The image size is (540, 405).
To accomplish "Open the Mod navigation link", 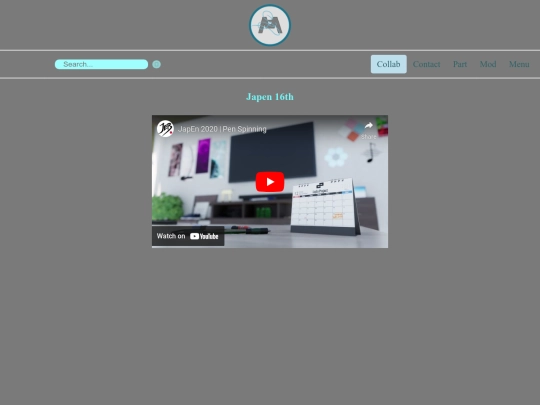I will 488,64.
